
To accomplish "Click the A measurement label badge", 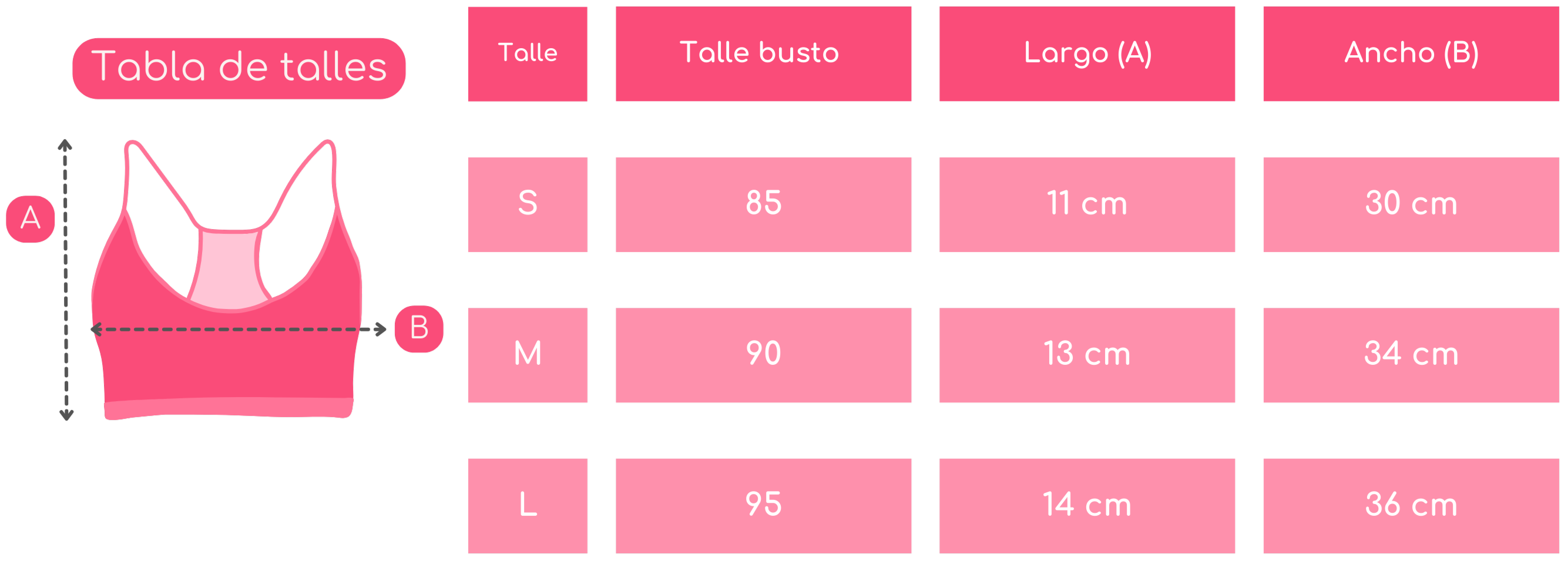I will pos(31,219).
